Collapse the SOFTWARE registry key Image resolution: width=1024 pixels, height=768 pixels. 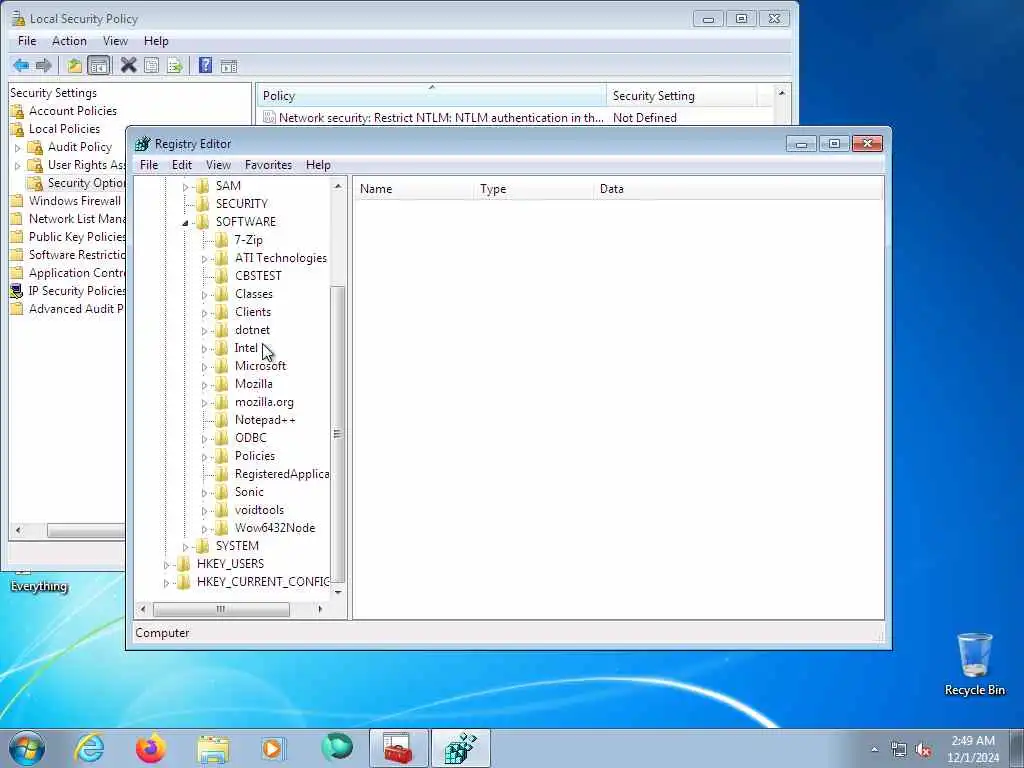(185, 223)
